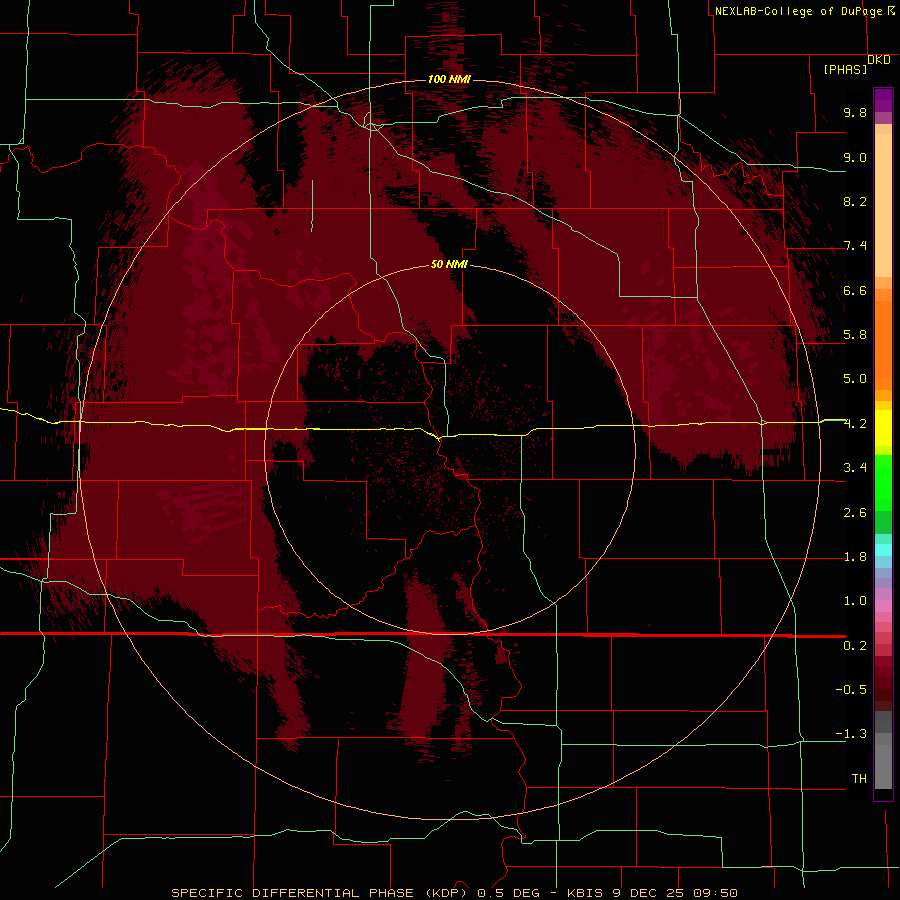The height and width of the screenshot is (900, 900).
Task: Click the 8.2 legend value
Action: point(855,201)
